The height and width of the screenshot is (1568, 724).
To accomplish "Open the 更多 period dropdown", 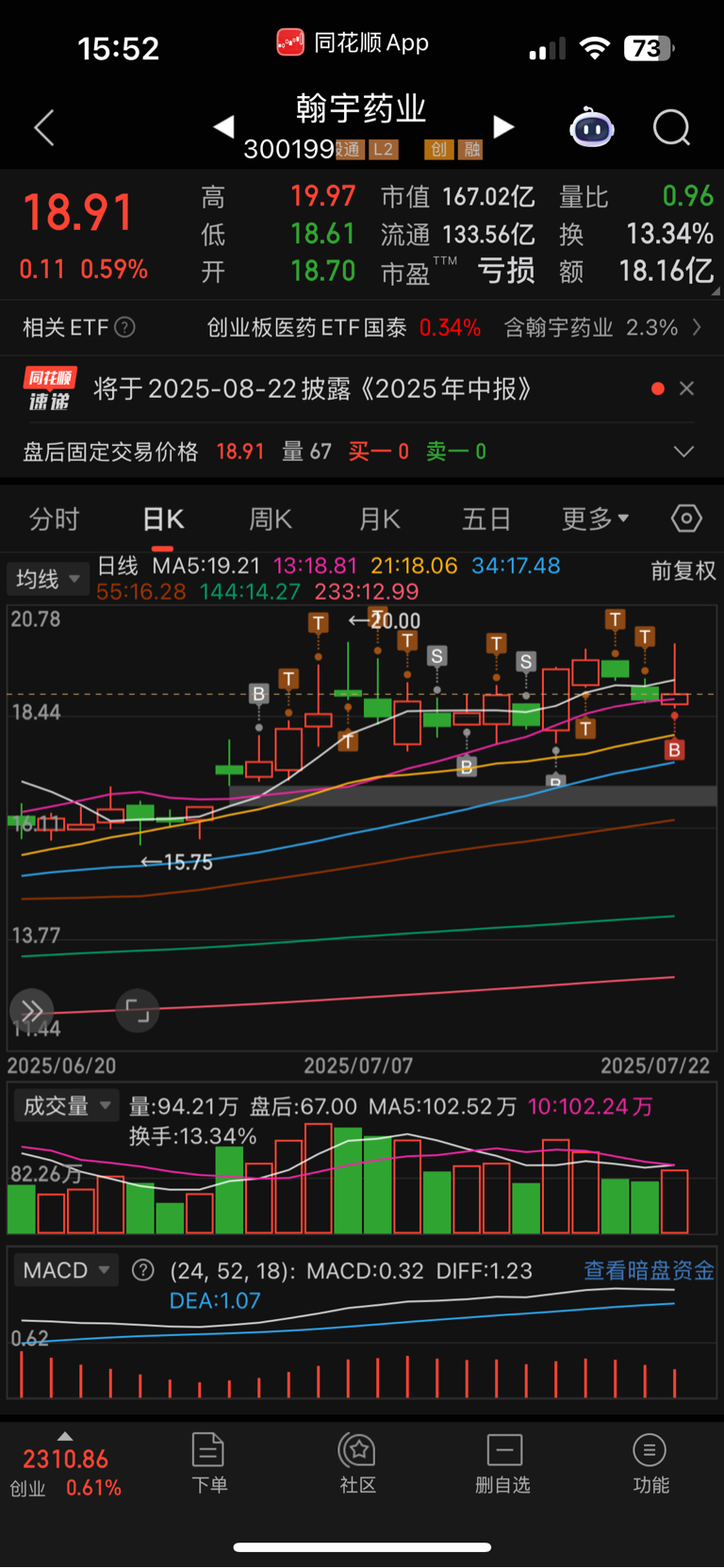I will pos(595,519).
